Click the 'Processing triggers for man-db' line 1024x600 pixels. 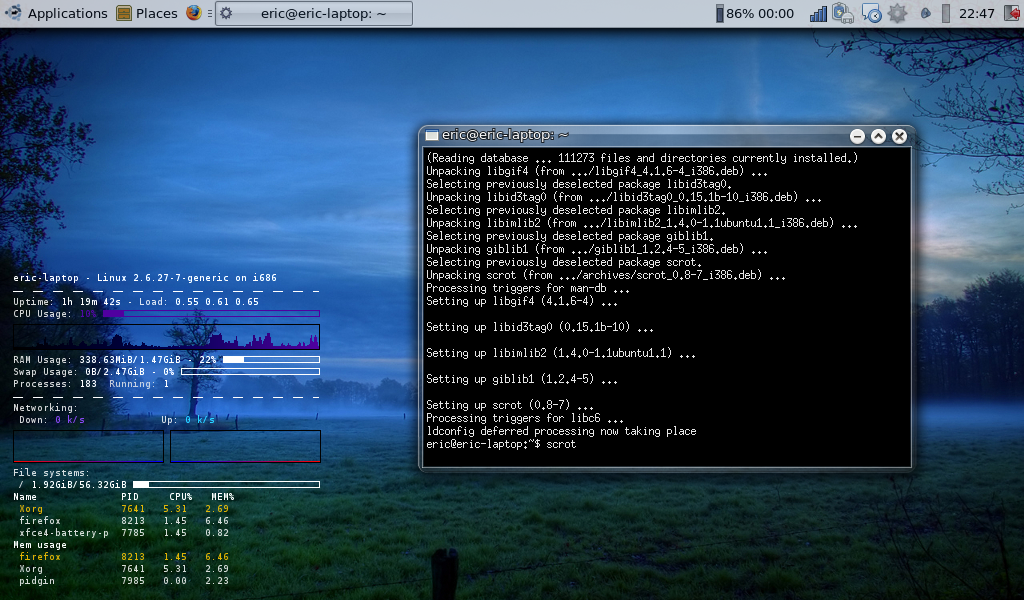click(x=528, y=288)
